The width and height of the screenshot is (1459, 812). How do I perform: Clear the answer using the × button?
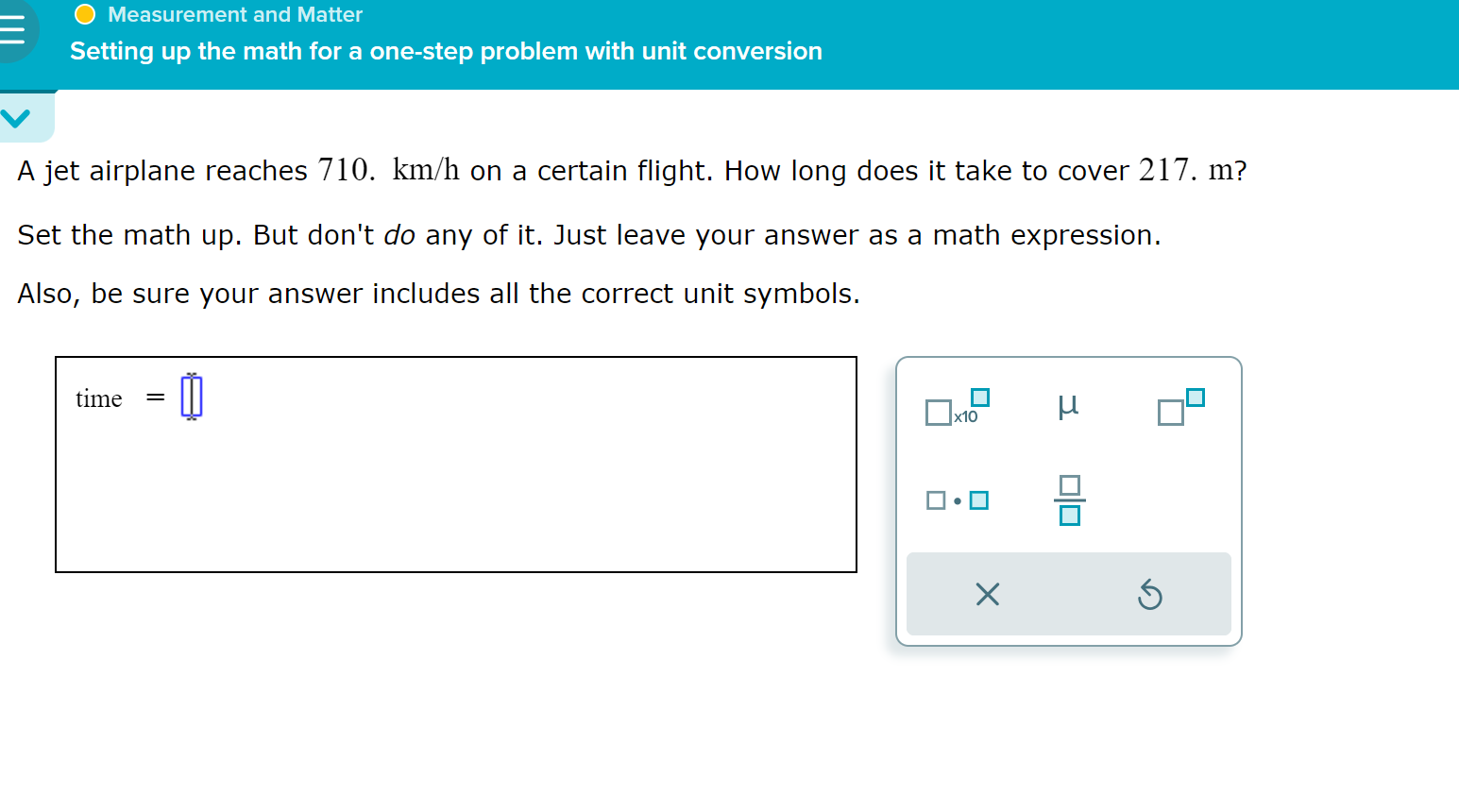pos(986,594)
